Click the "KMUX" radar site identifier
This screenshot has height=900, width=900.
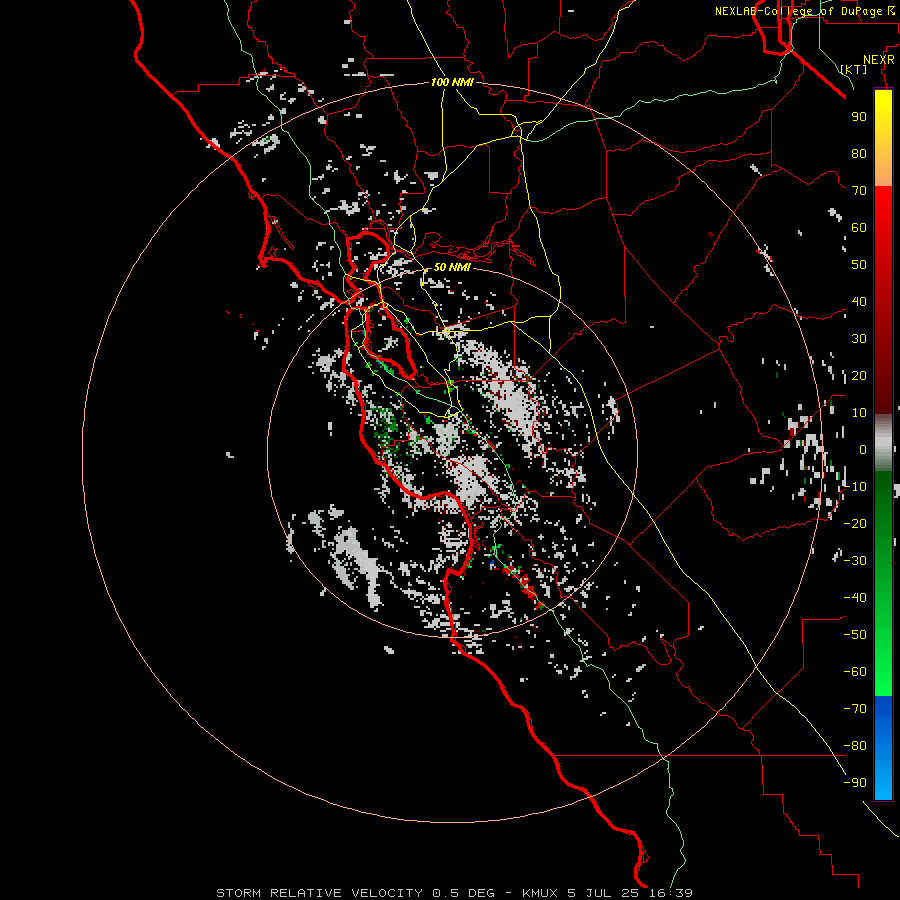click(540, 893)
